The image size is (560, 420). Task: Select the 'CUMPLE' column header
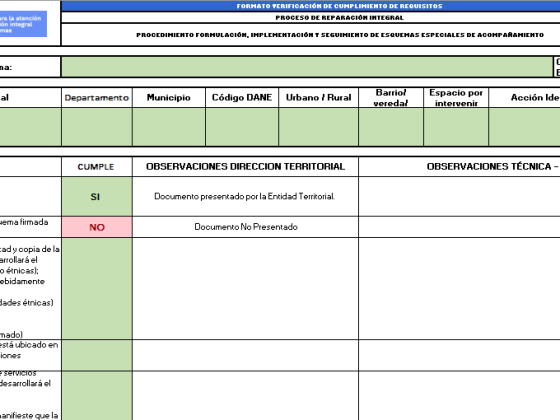(x=97, y=167)
